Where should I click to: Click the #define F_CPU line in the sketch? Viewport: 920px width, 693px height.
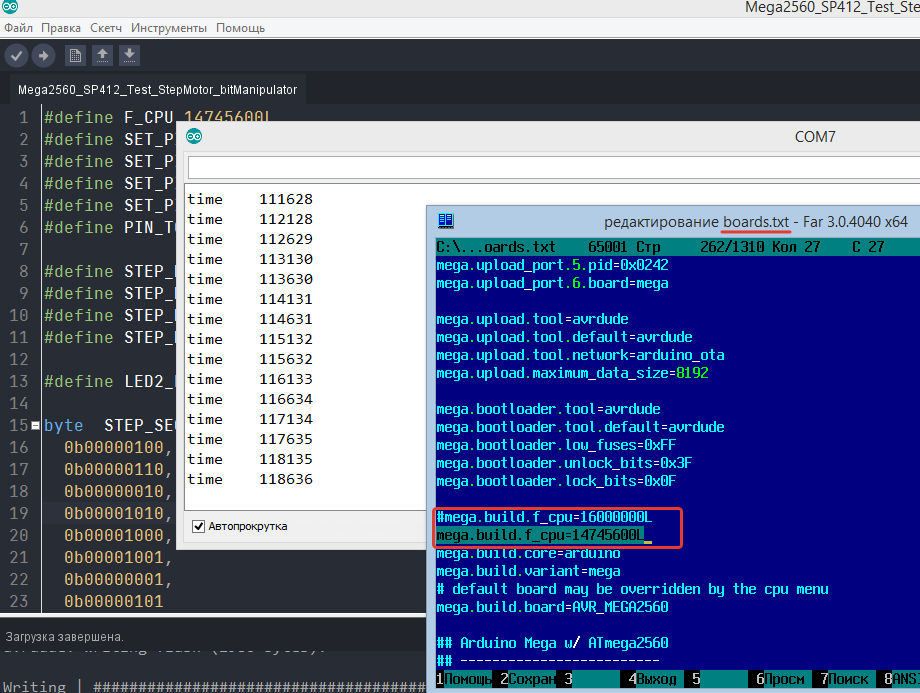click(x=157, y=117)
